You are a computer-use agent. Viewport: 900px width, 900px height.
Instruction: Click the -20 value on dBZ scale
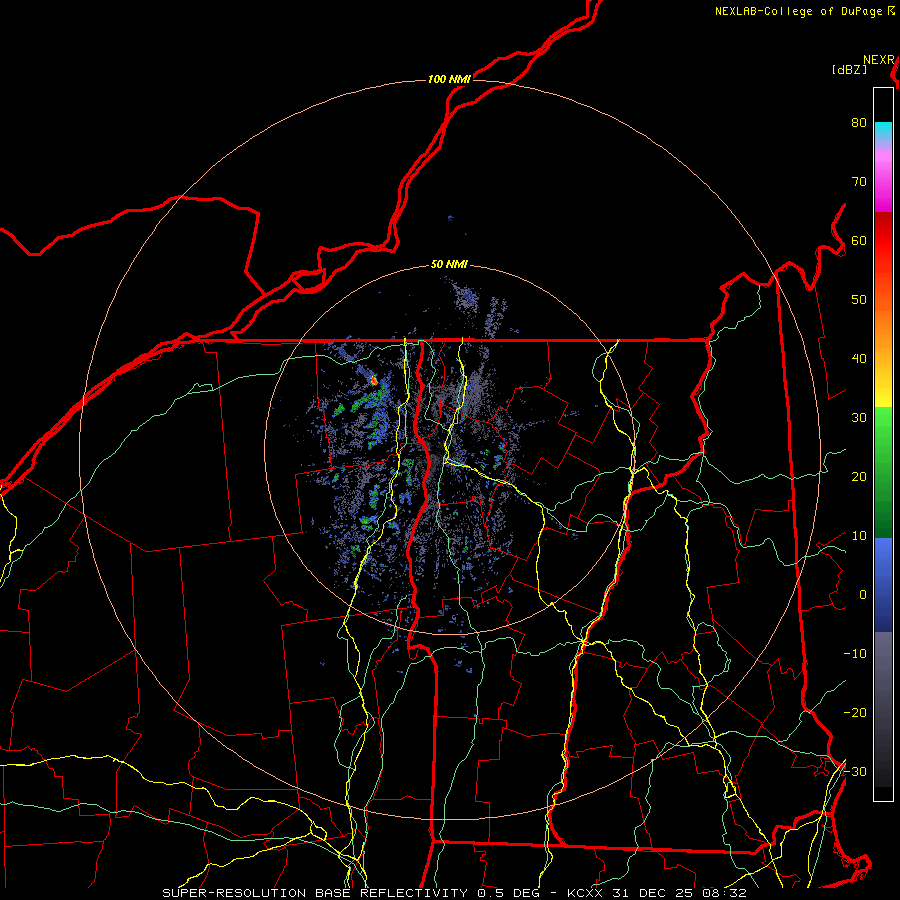coord(855,713)
